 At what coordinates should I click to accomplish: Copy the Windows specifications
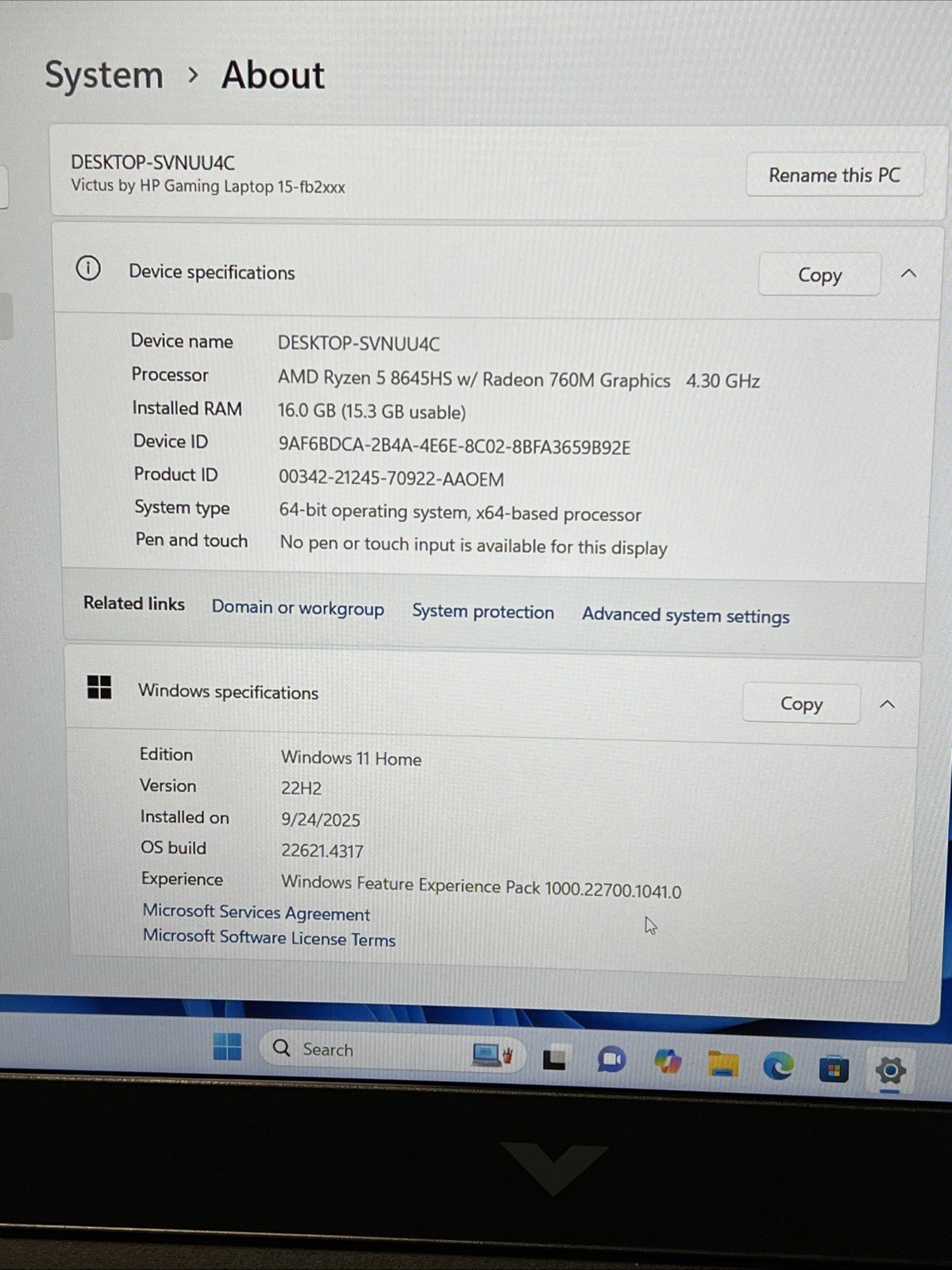[801, 704]
